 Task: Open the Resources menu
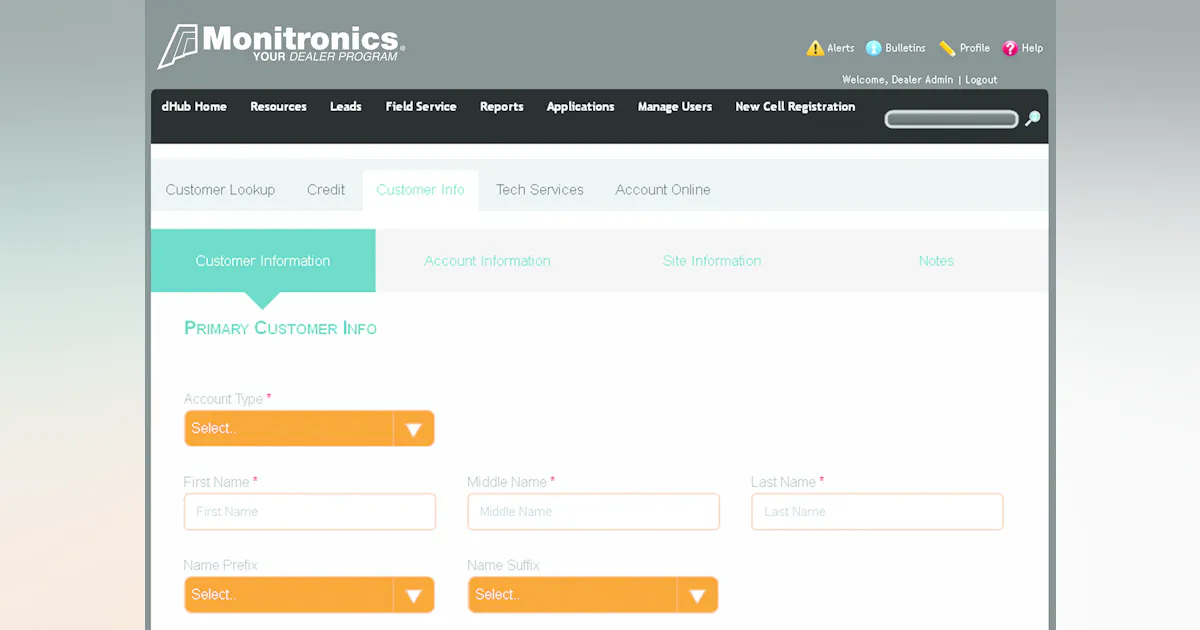[x=278, y=106]
